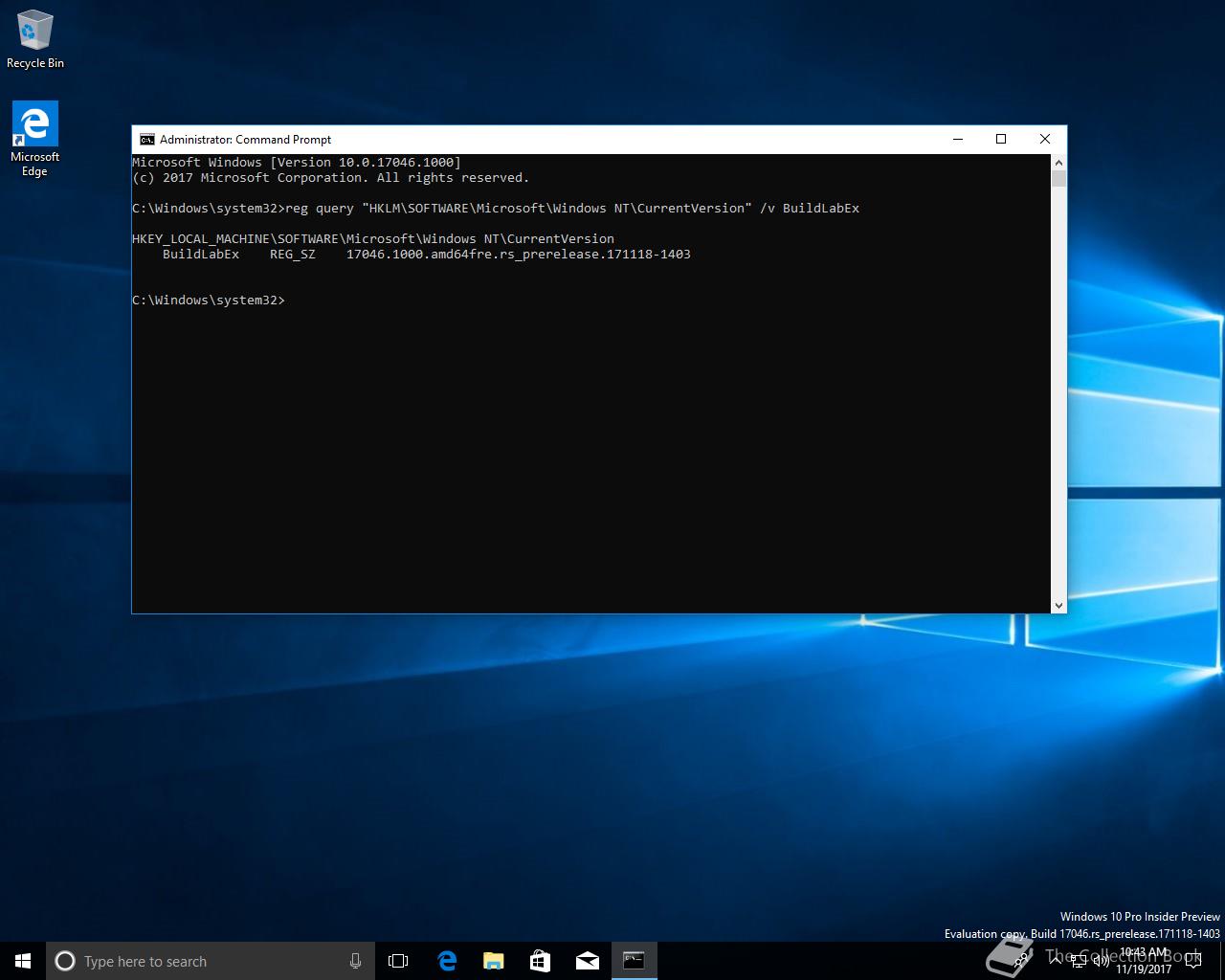Open the Recycle Bin desktop icon
This screenshot has height=980, width=1225.
click(x=35, y=40)
